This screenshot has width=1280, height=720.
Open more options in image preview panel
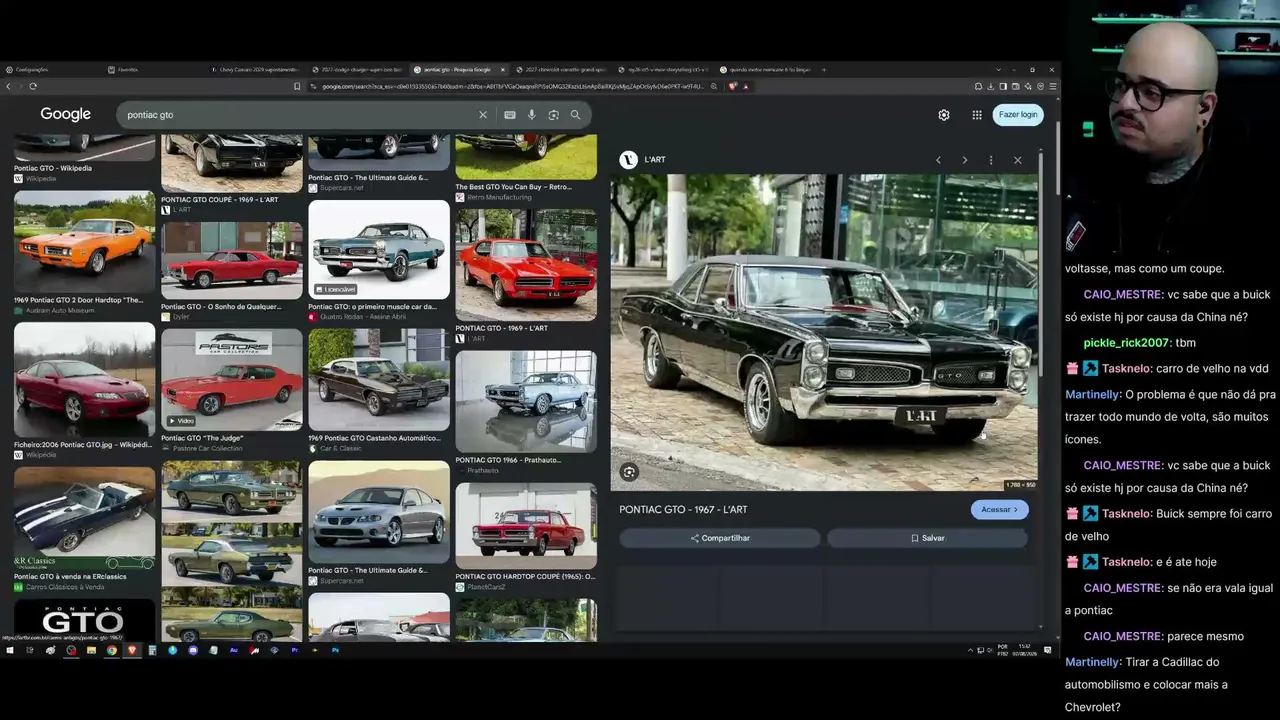[x=991, y=160]
